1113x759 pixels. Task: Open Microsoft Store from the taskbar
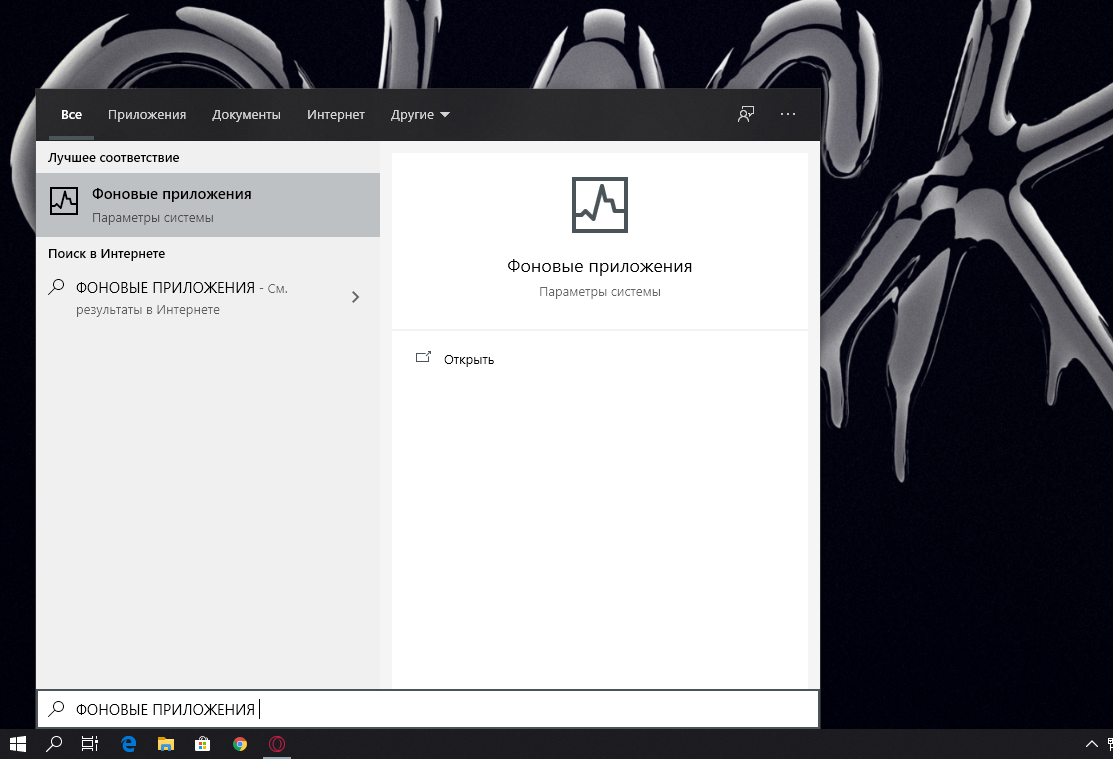(202, 744)
